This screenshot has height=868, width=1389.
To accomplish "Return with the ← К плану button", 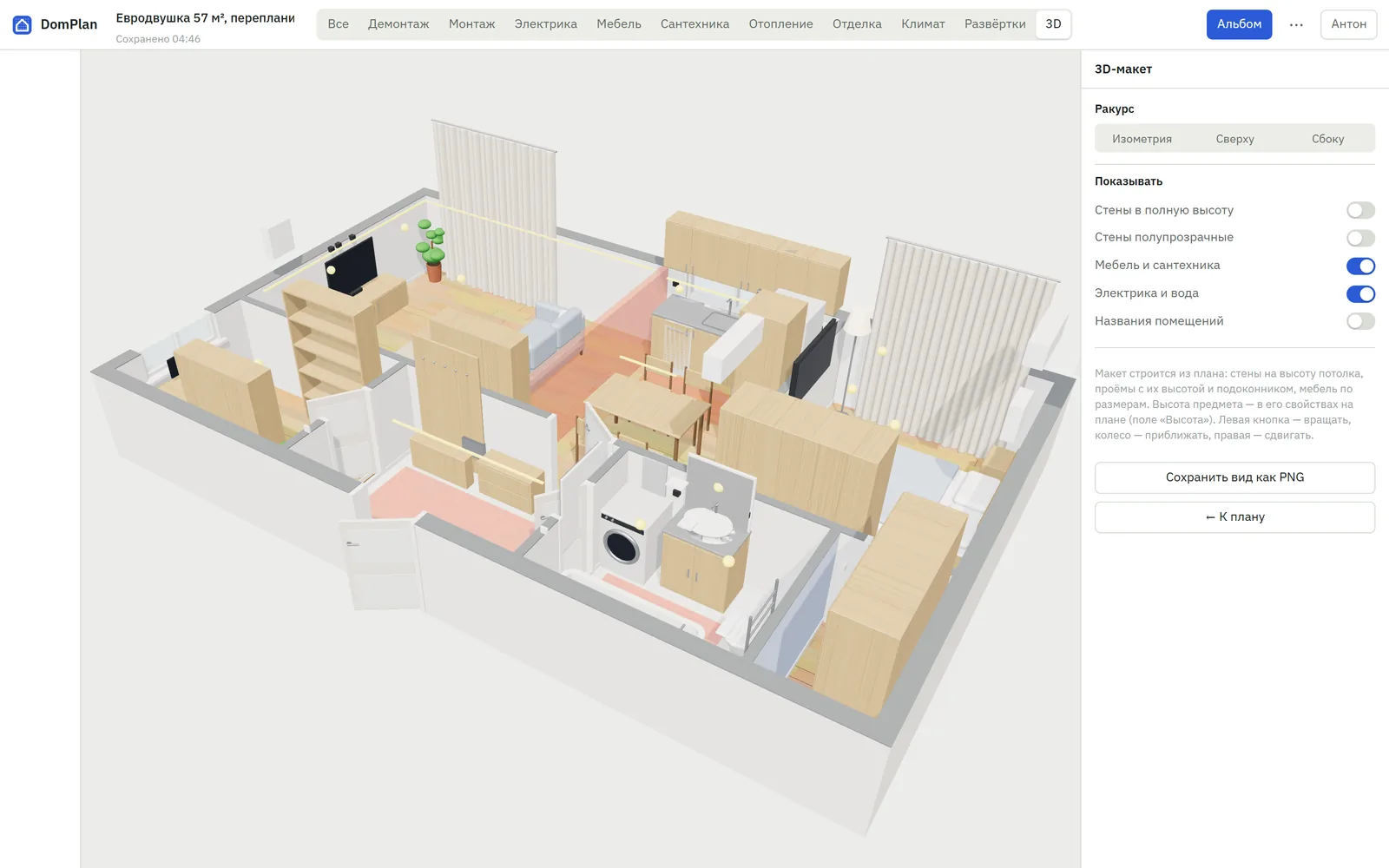I will pyautogui.click(x=1234, y=517).
